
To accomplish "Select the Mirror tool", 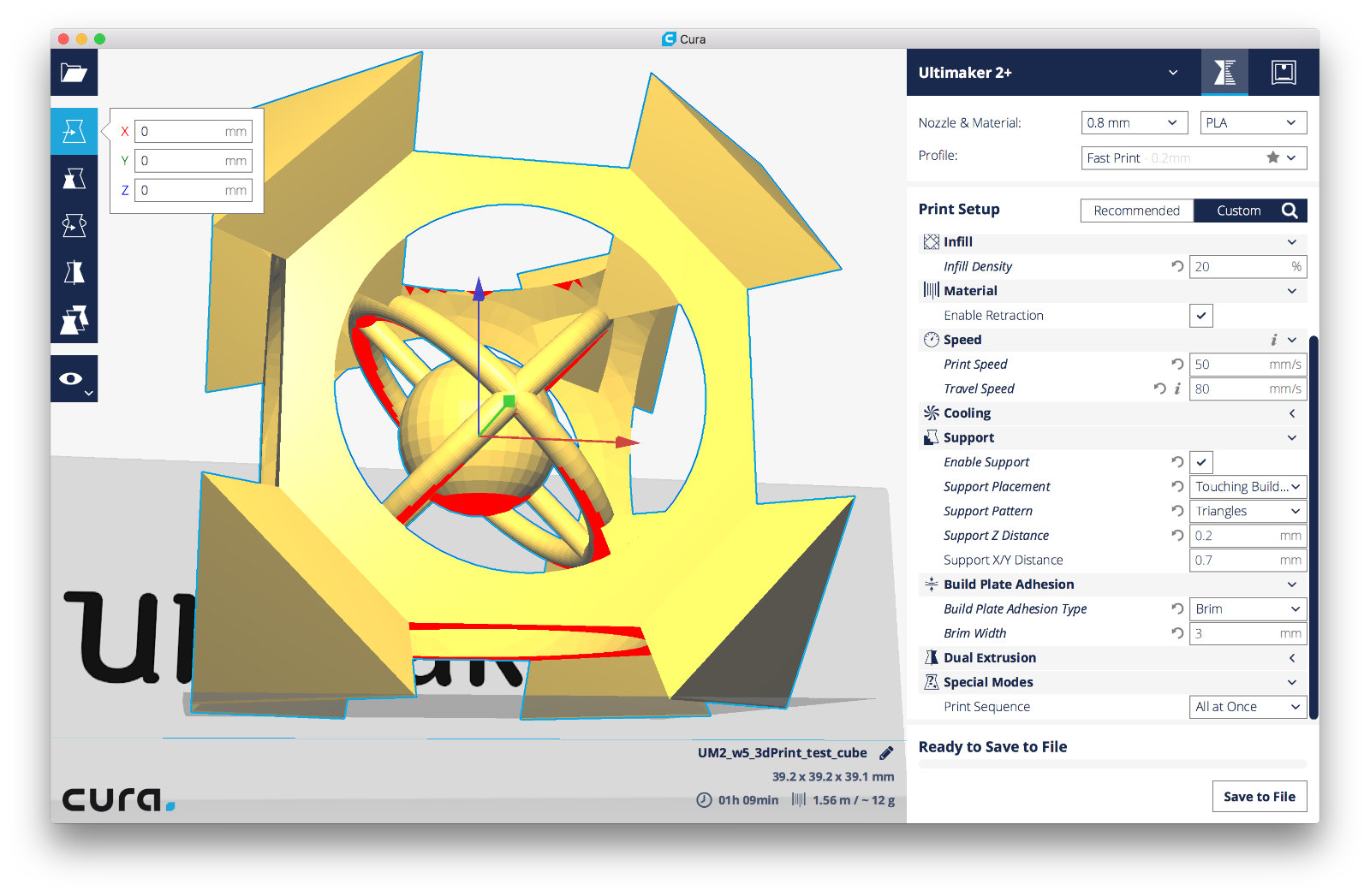I will pyautogui.click(x=74, y=272).
